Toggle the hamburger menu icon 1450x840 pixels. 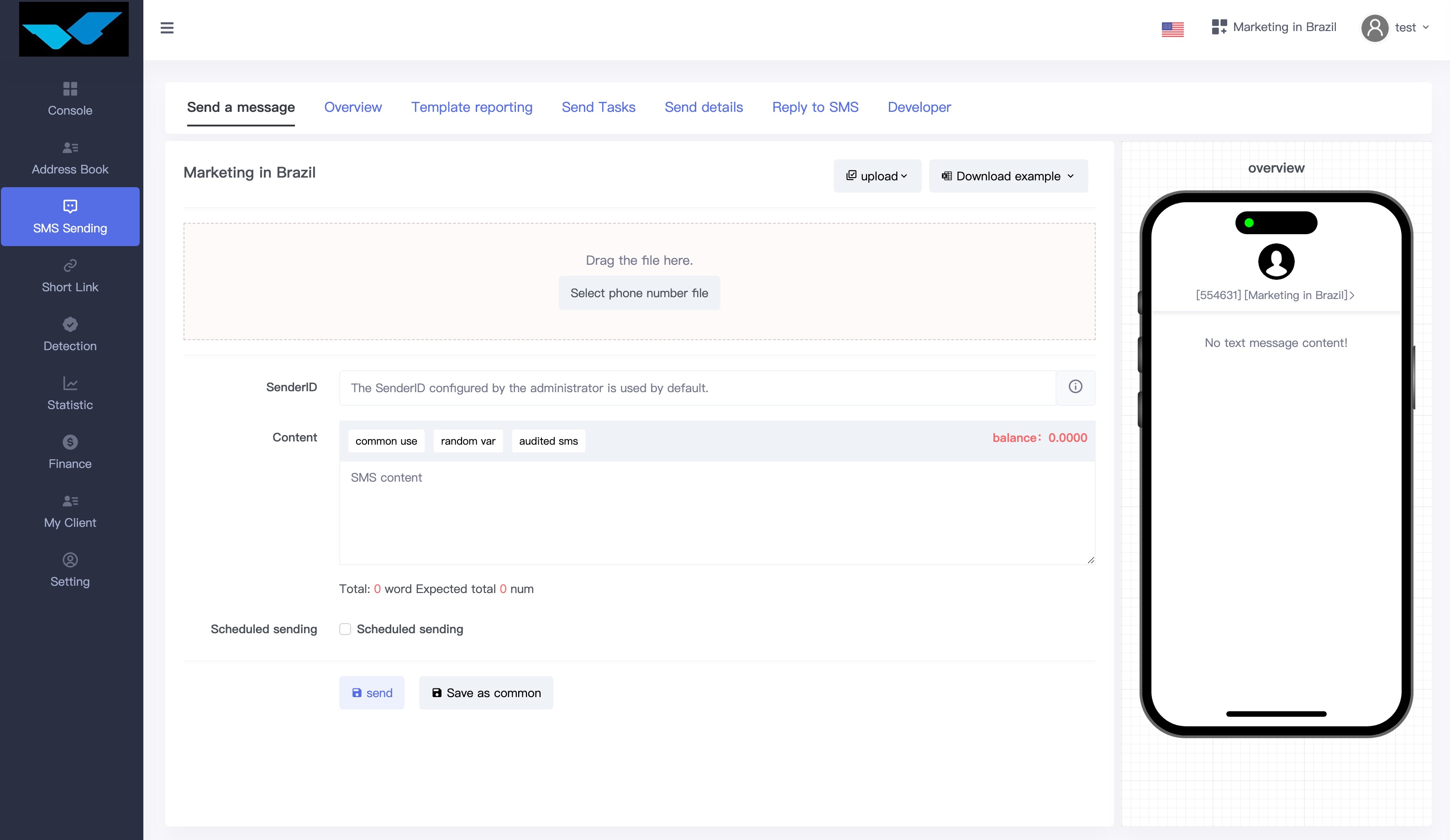(x=167, y=27)
